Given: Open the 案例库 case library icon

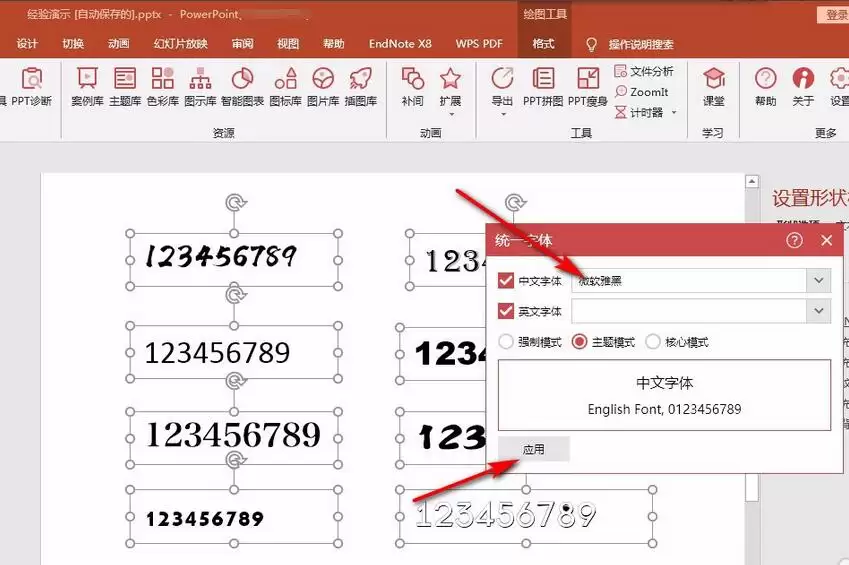Looking at the screenshot, I should point(87,86).
